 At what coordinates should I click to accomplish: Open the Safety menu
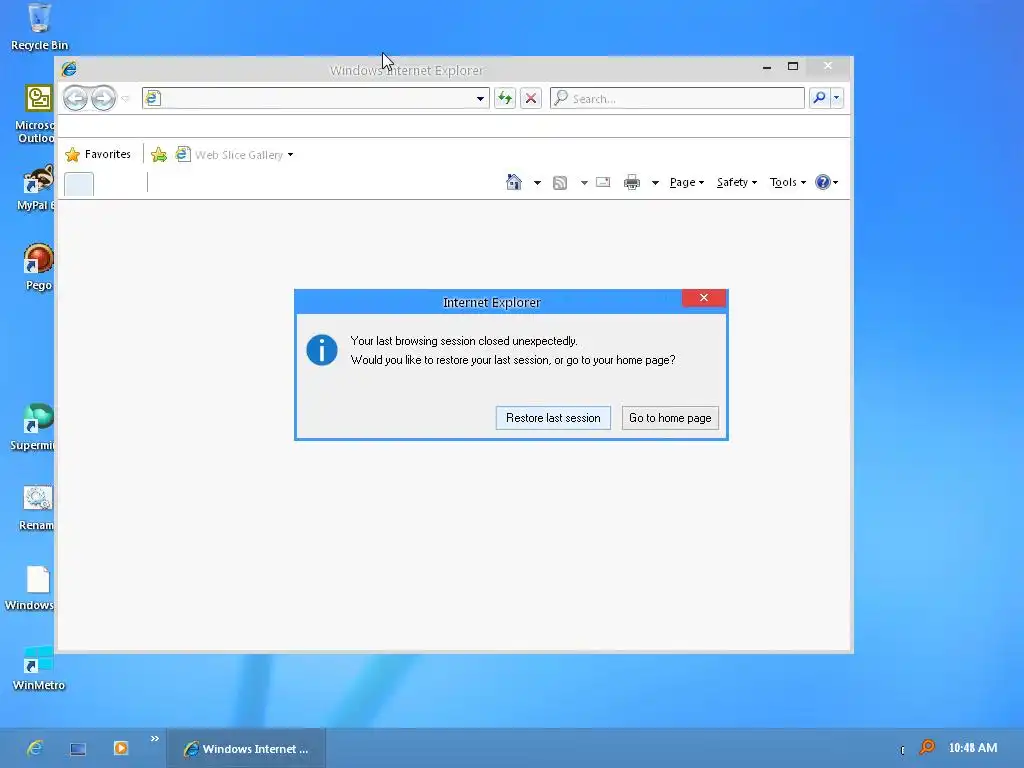(737, 182)
